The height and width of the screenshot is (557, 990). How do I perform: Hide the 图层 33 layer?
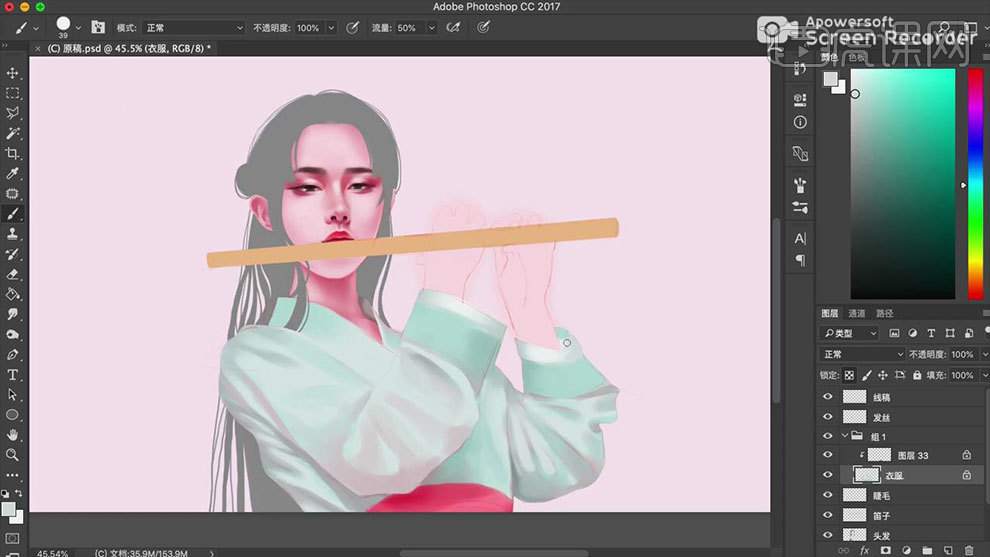click(828, 455)
